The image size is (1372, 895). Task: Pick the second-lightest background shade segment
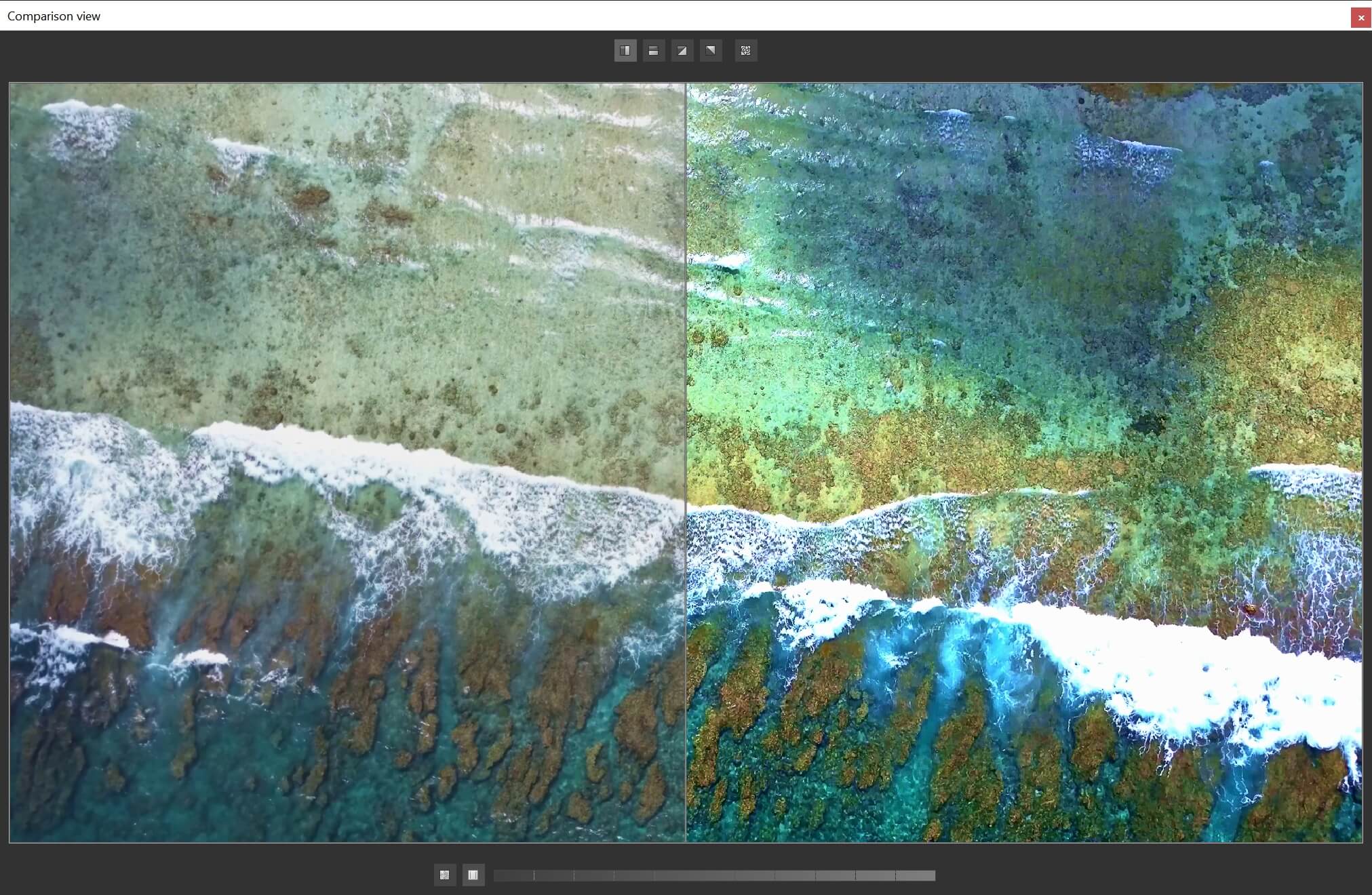tap(876, 876)
